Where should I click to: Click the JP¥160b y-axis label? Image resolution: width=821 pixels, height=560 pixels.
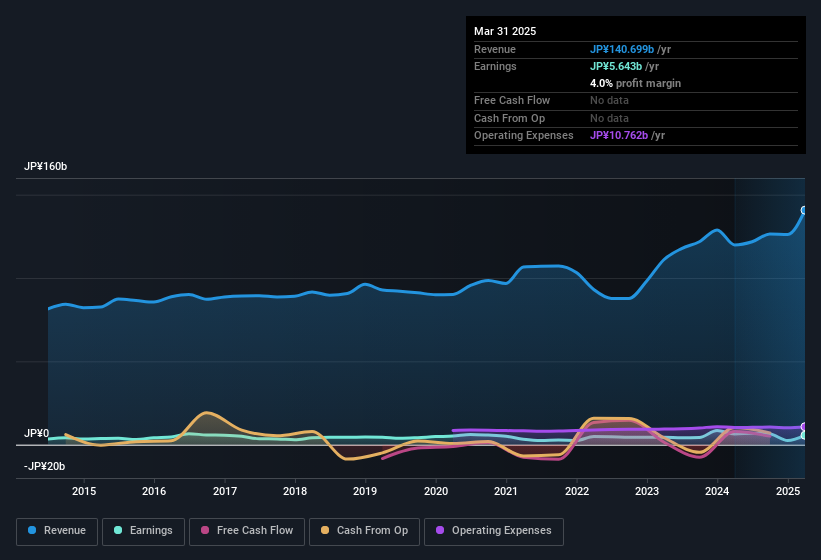click(46, 166)
